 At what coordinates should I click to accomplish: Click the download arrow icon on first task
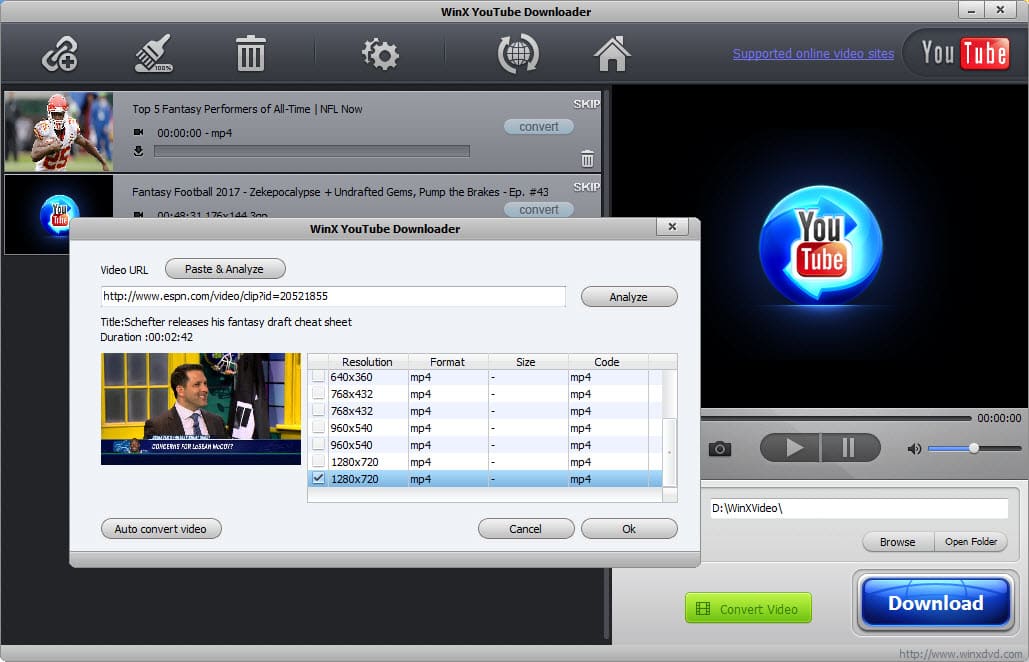[x=138, y=151]
